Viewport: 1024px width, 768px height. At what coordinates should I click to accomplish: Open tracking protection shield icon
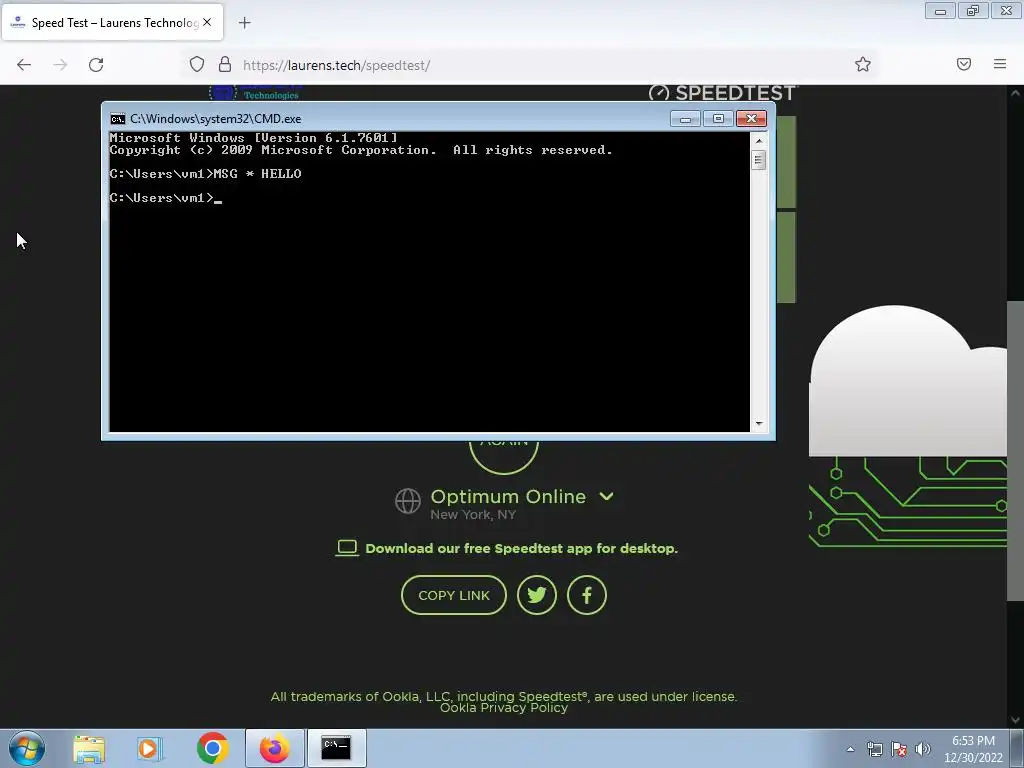[x=197, y=64]
